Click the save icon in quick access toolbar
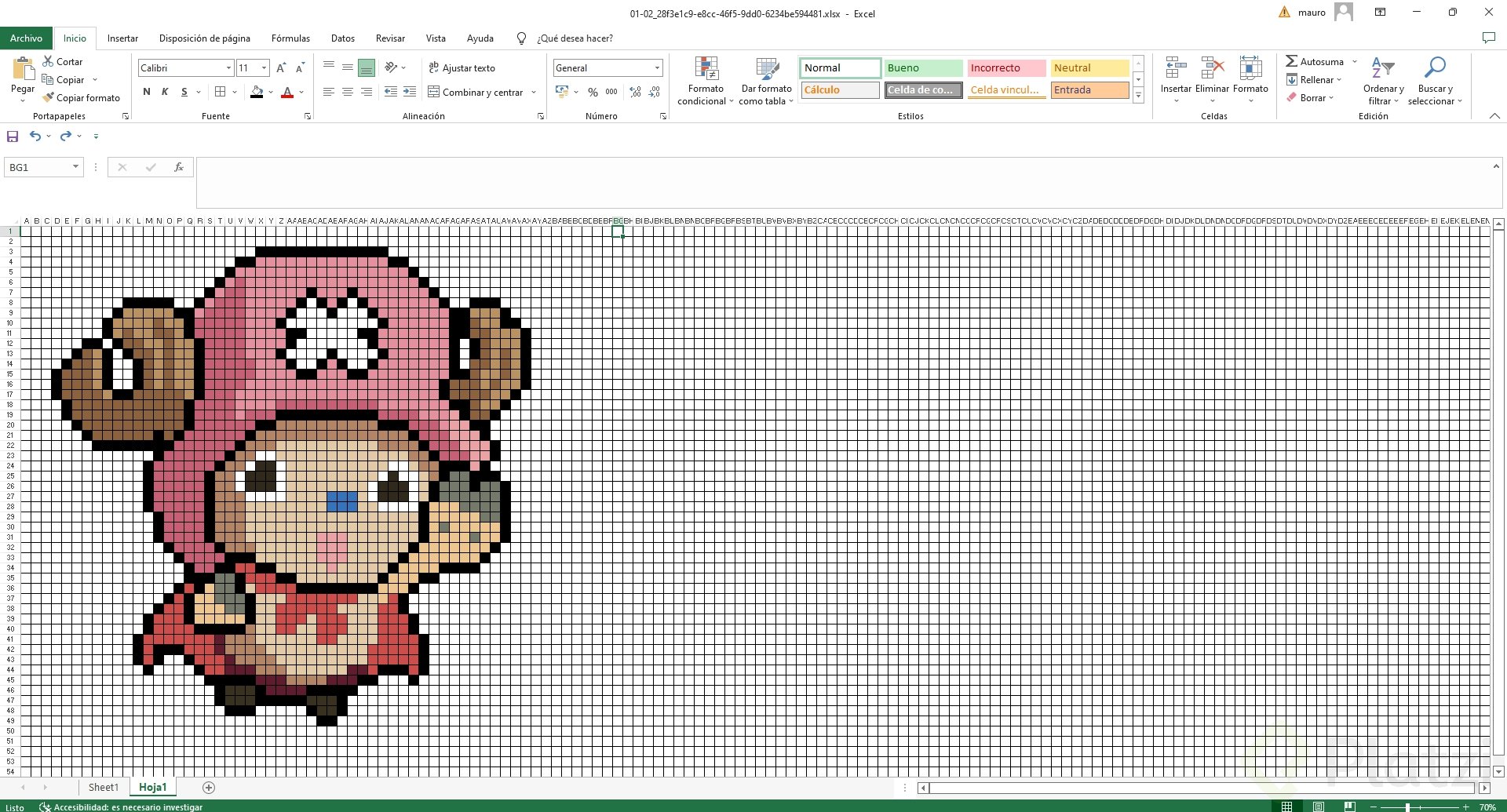The image size is (1507, 812). click(x=13, y=136)
